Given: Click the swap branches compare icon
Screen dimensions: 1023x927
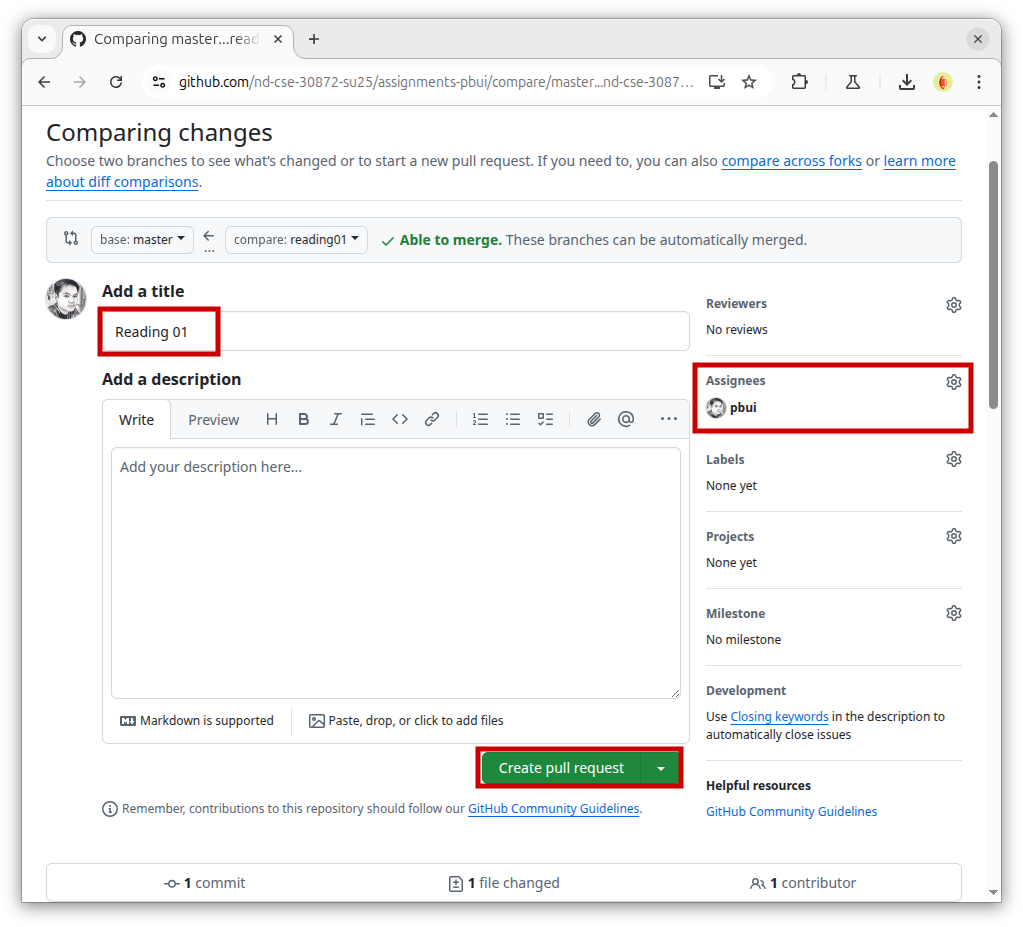Looking at the screenshot, I should (x=71, y=239).
